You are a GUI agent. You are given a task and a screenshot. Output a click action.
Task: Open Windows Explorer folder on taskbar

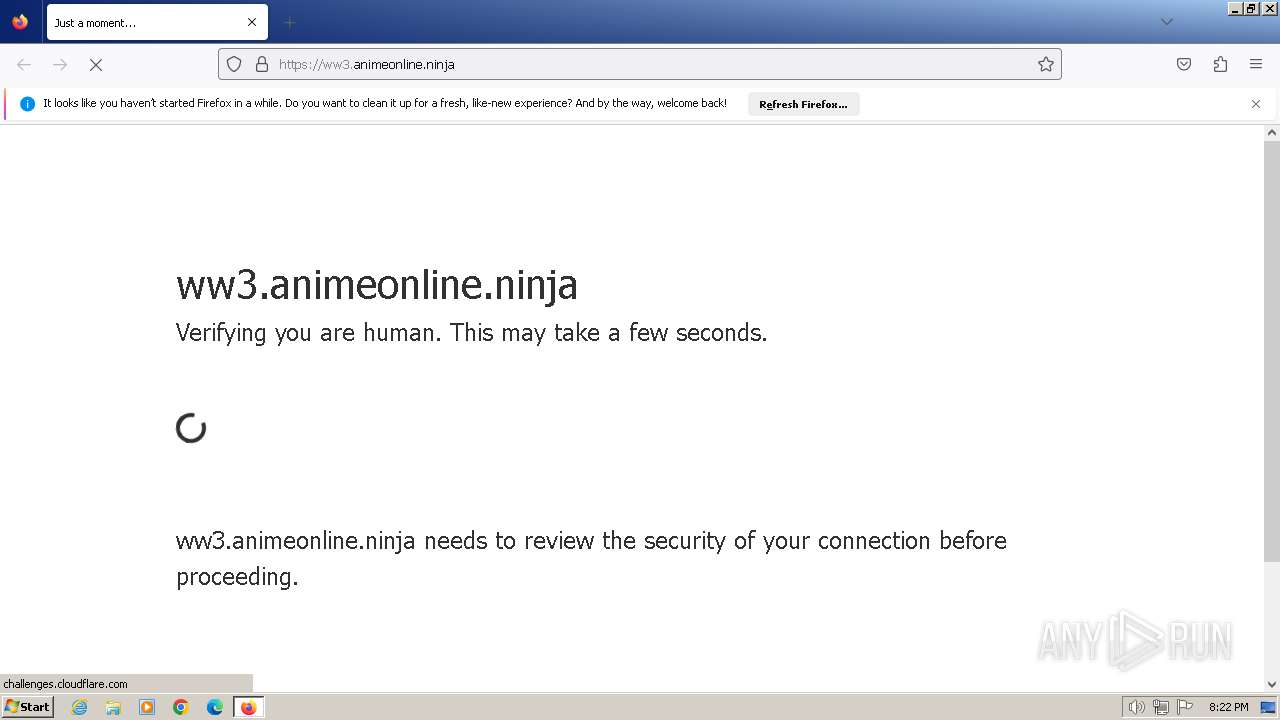[x=113, y=707]
